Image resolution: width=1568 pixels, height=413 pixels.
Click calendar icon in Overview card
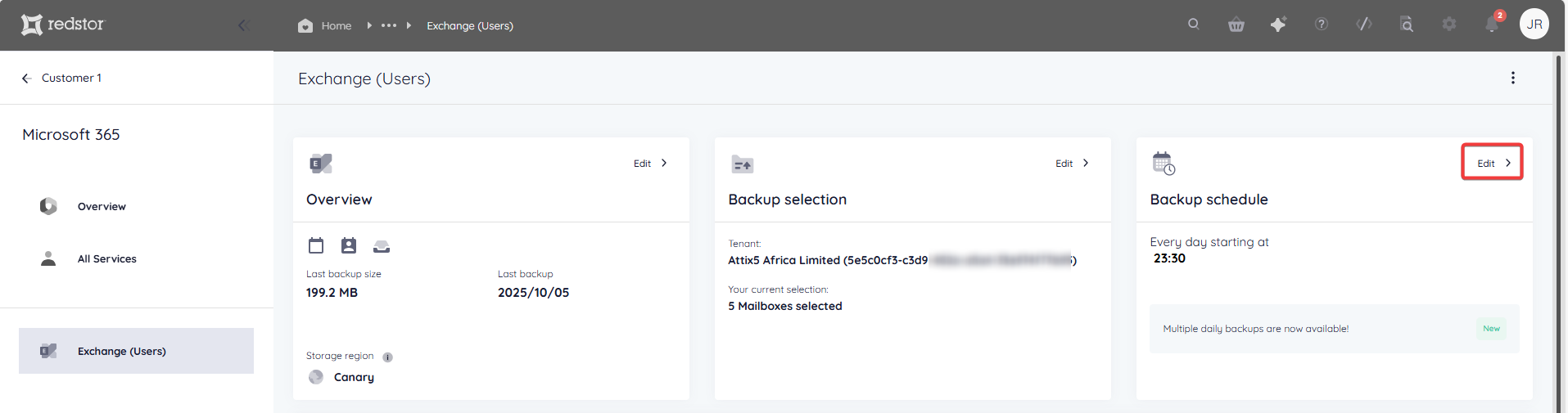(x=316, y=245)
